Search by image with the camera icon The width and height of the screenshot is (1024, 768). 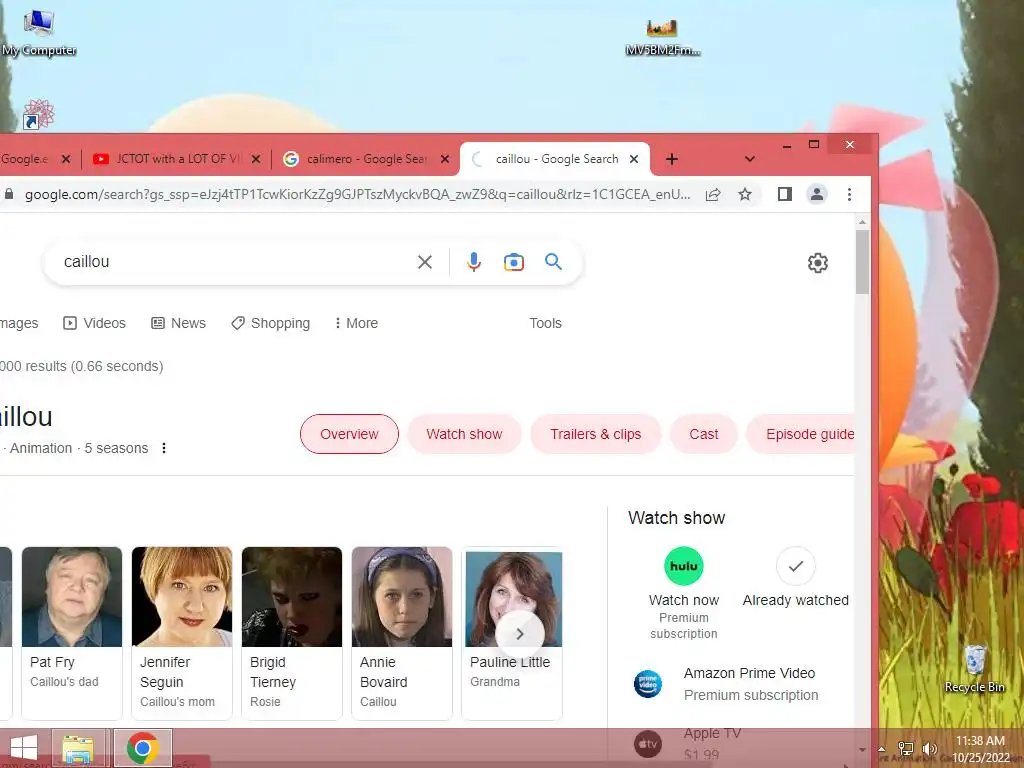tap(513, 262)
